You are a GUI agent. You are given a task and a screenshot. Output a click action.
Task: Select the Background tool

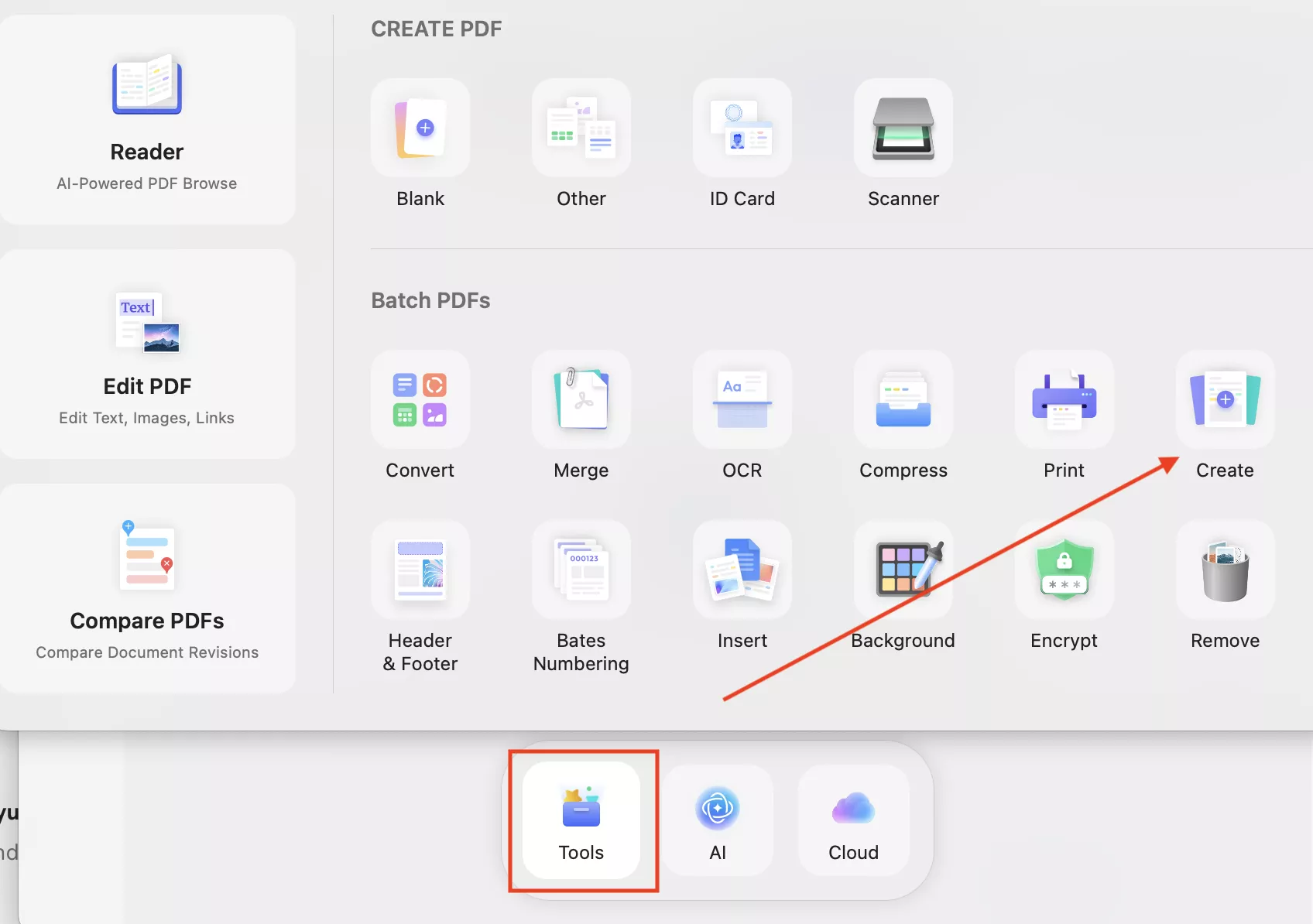[x=903, y=570]
